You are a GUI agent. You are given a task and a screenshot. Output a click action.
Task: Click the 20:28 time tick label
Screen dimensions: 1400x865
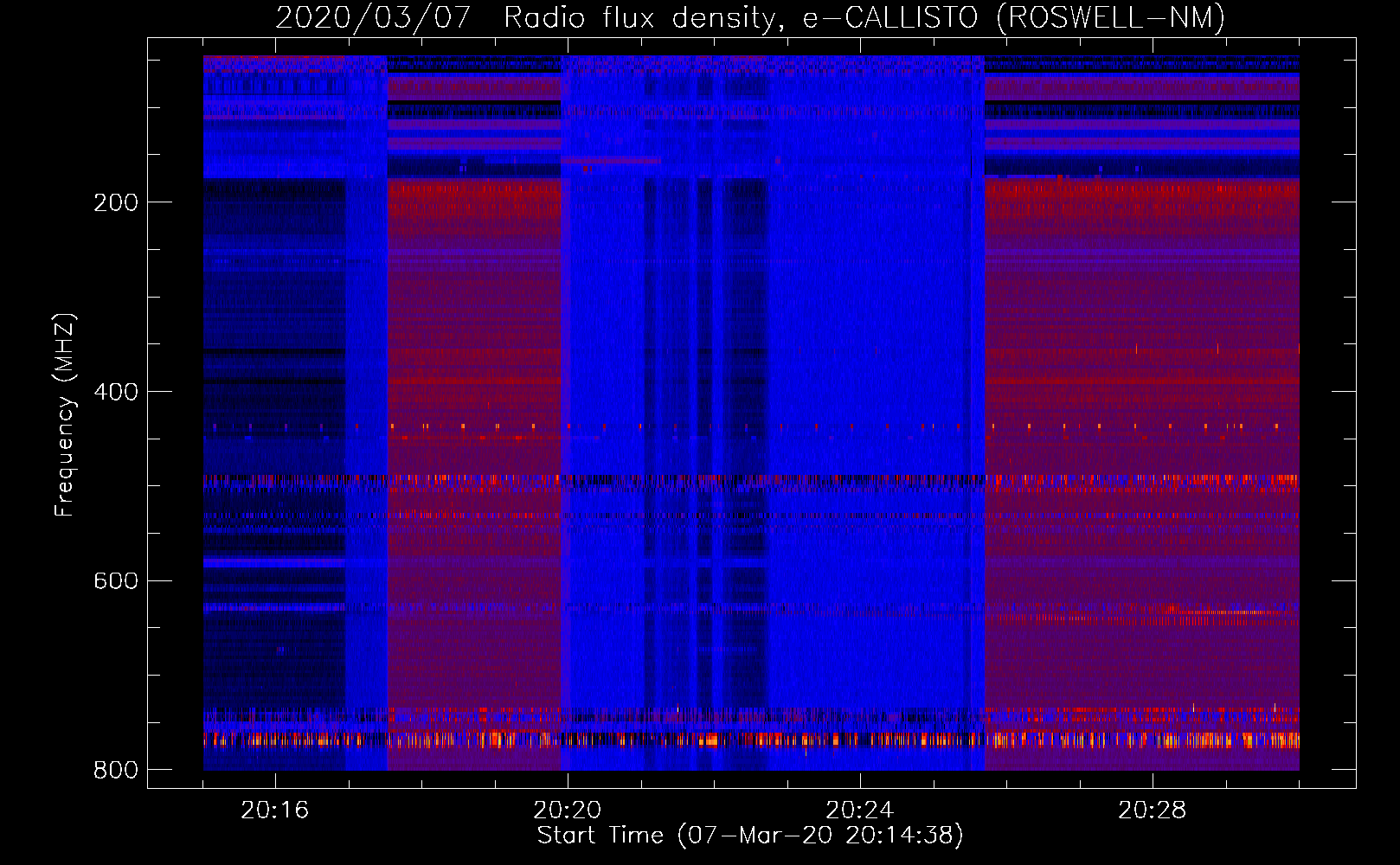pyautogui.click(x=1153, y=811)
